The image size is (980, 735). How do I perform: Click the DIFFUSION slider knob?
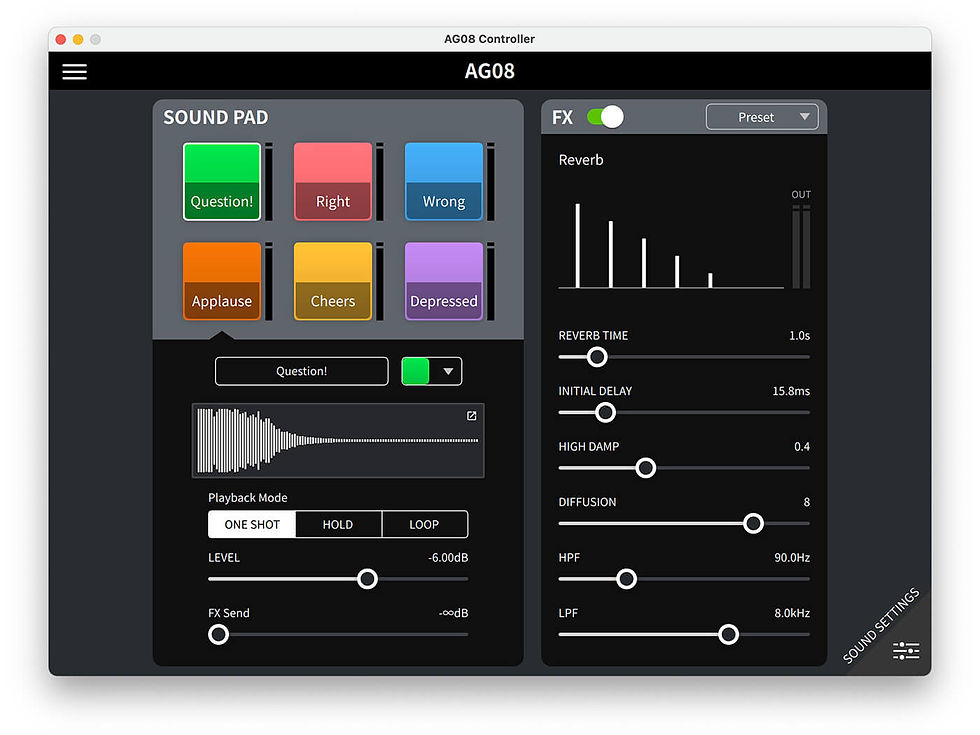click(x=753, y=523)
